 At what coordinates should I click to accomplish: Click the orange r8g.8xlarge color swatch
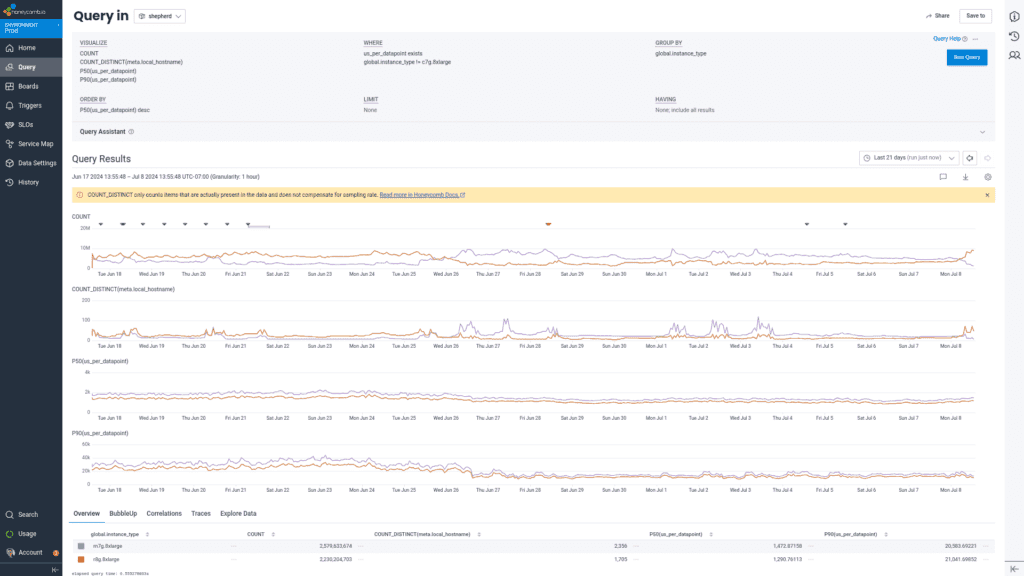point(81,559)
